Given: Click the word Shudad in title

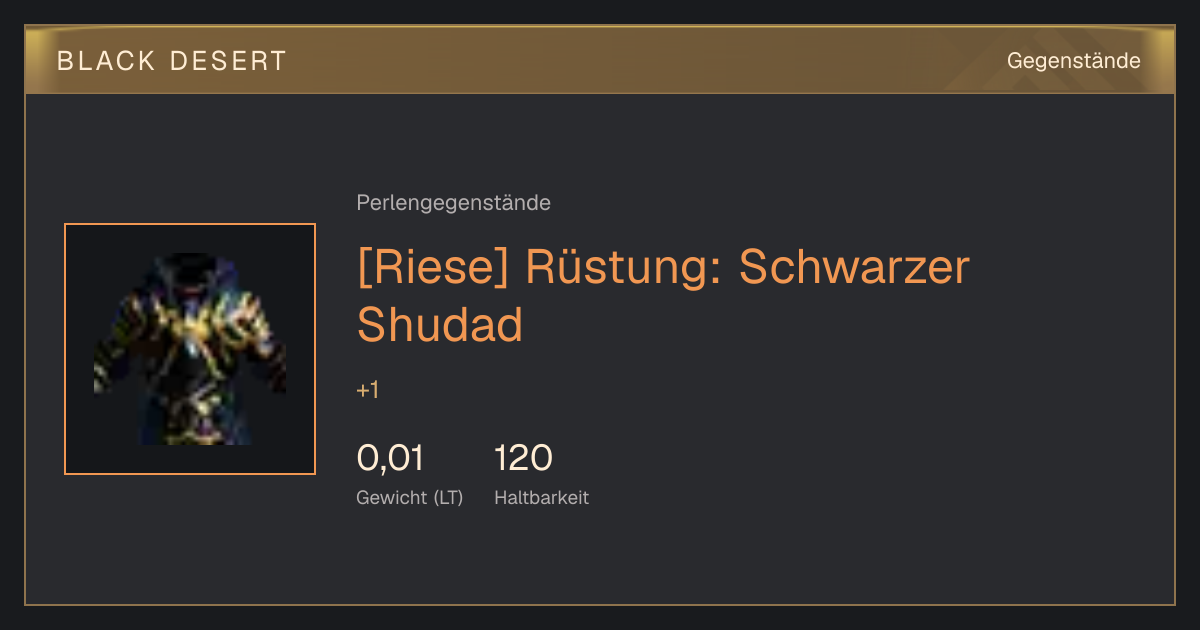Looking at the screenshot, I should [440, 323].
